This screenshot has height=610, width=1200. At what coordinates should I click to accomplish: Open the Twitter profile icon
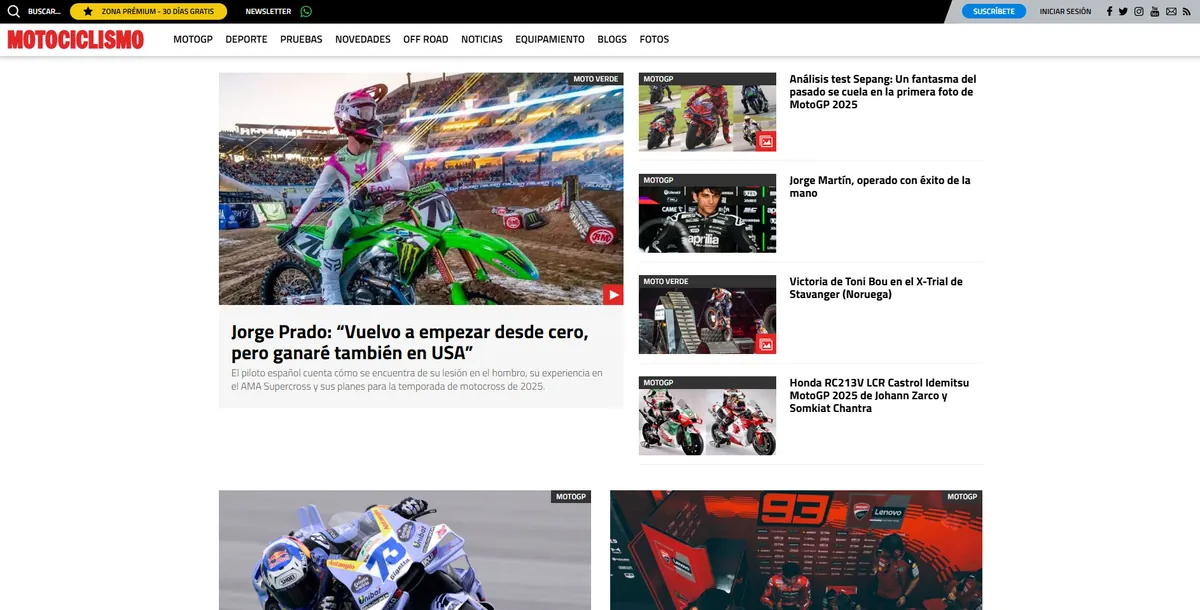[x=1123, y=11]
